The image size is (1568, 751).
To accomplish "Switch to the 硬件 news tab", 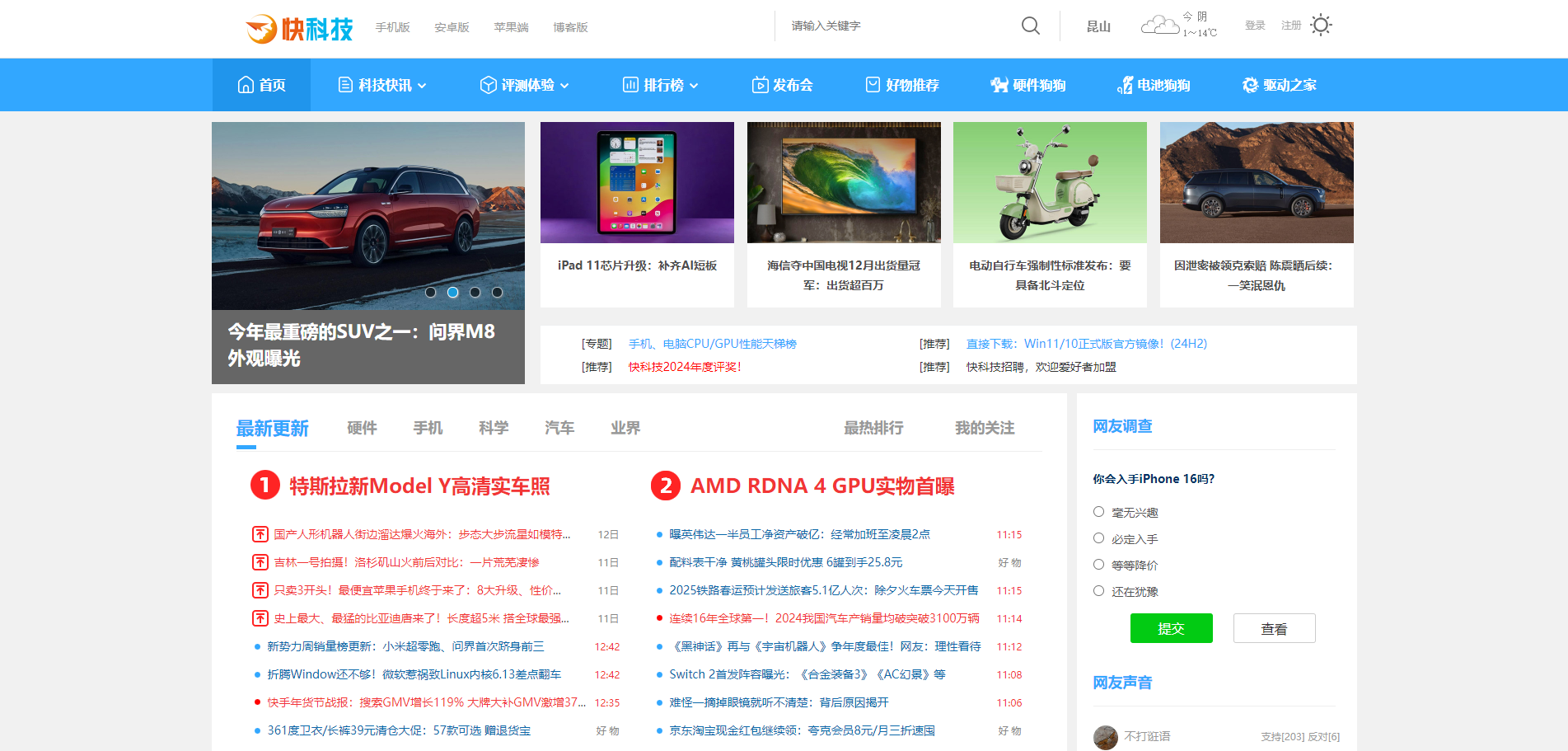I will point(362,428).
